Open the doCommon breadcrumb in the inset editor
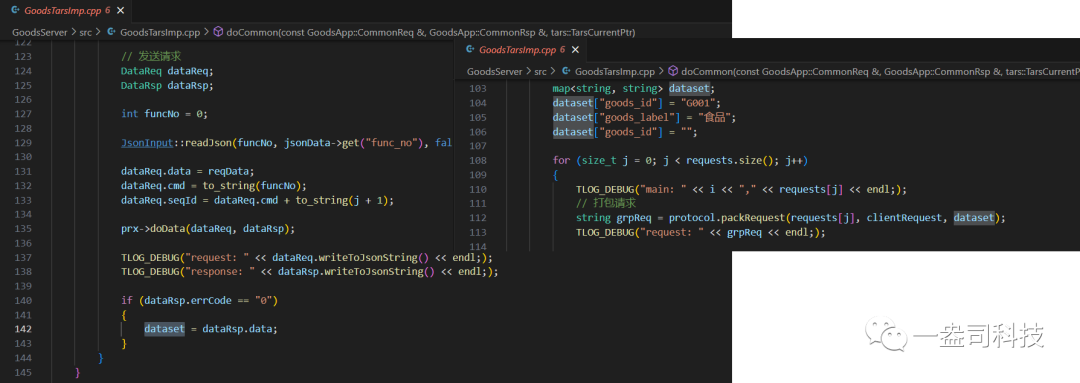Image resolution: width=1080 pixels, height=383 pixels. click(x=880, y=71)
